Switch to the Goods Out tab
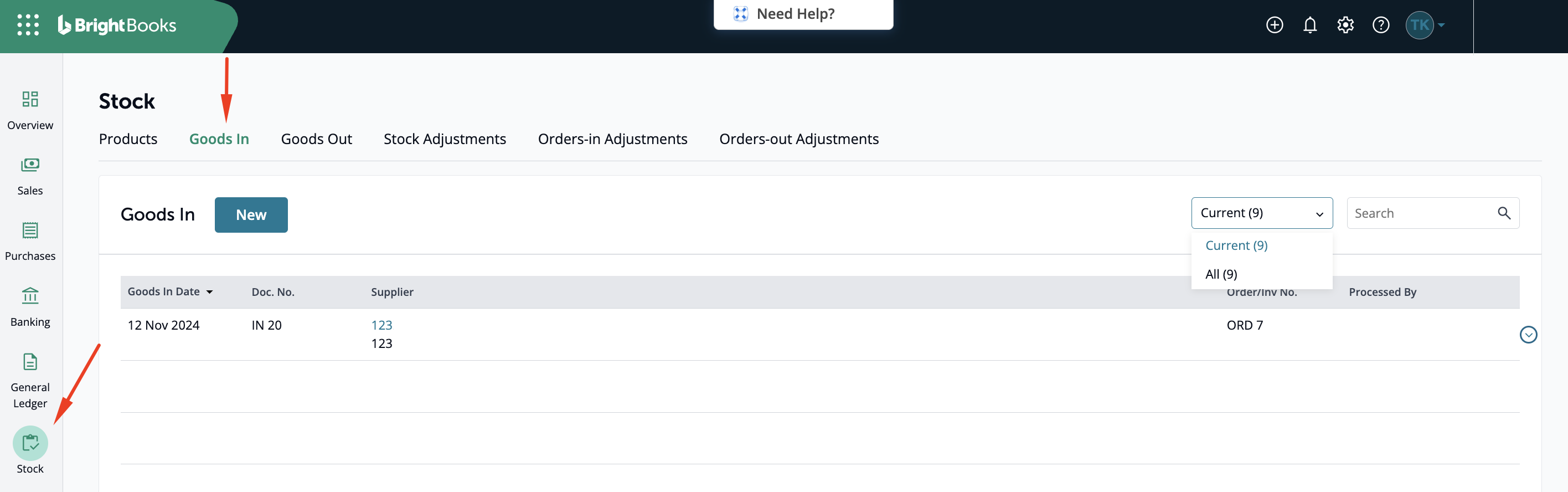The image size is (1568, 492). 317,139
